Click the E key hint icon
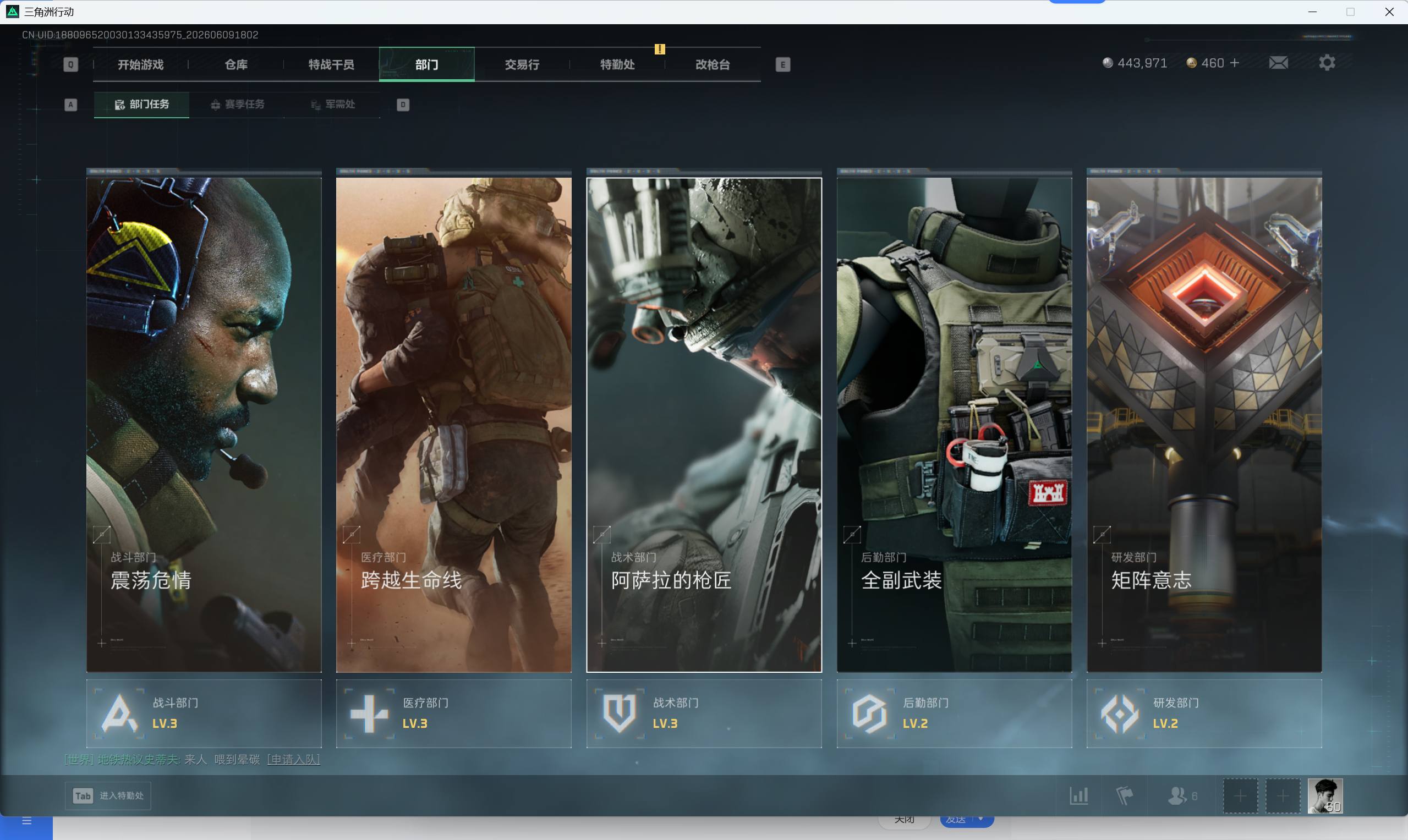Image resolution: width=1408 pixels, height=840 pixels. 783,64
